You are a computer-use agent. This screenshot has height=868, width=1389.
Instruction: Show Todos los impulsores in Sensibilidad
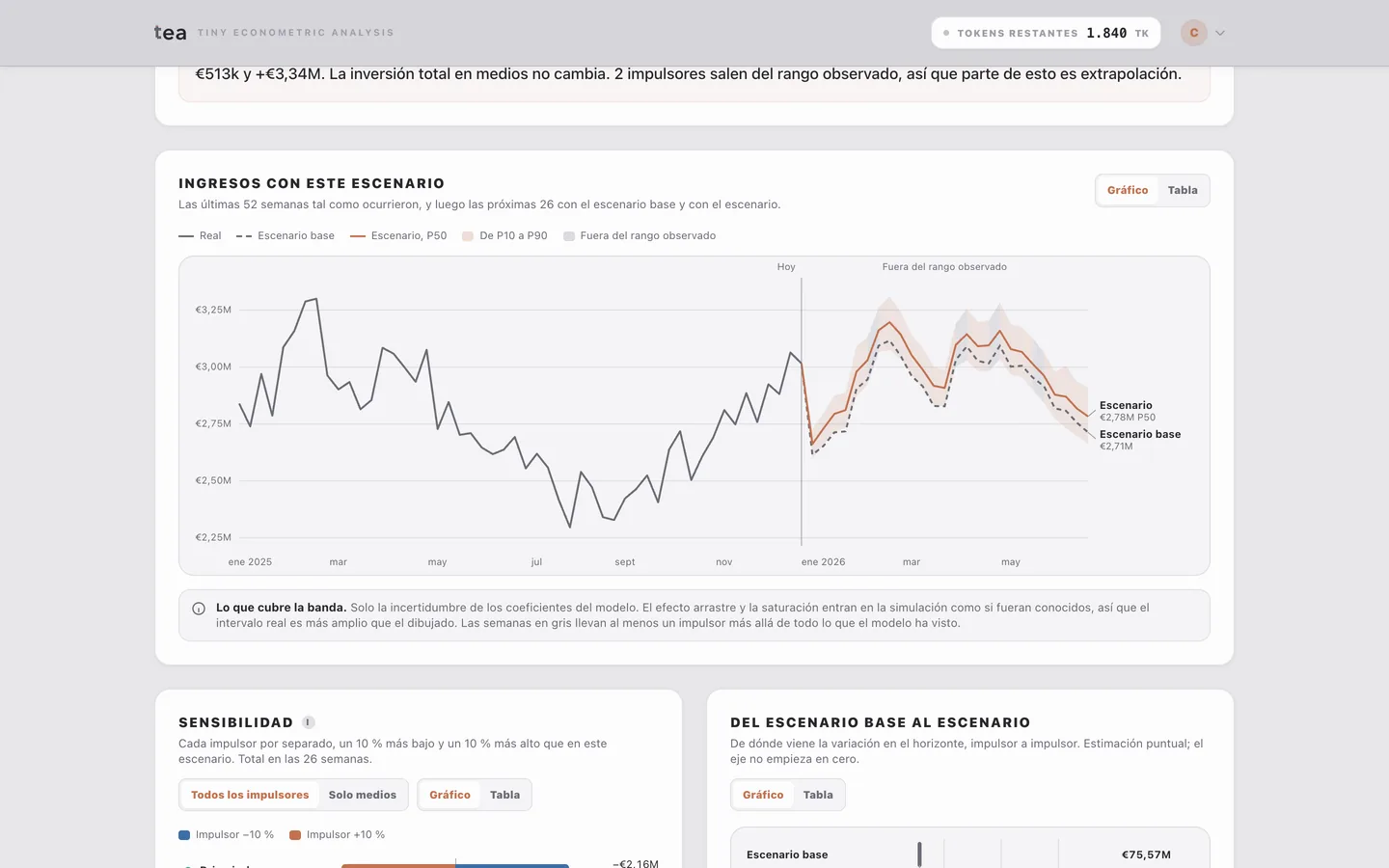coord(250,795)
